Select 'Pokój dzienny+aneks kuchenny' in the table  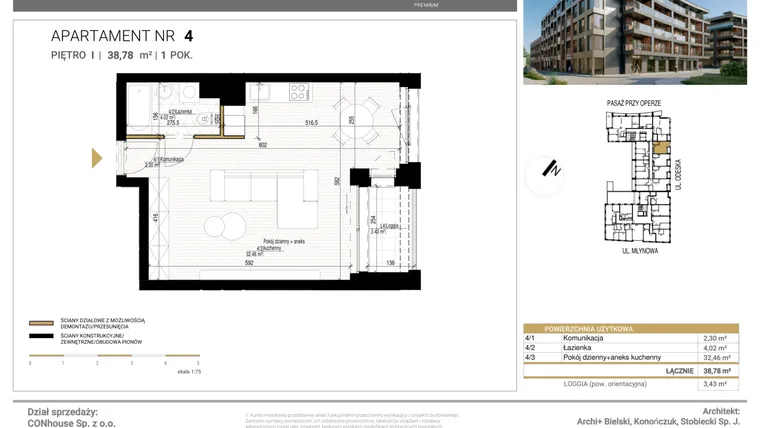pos(612,358)
